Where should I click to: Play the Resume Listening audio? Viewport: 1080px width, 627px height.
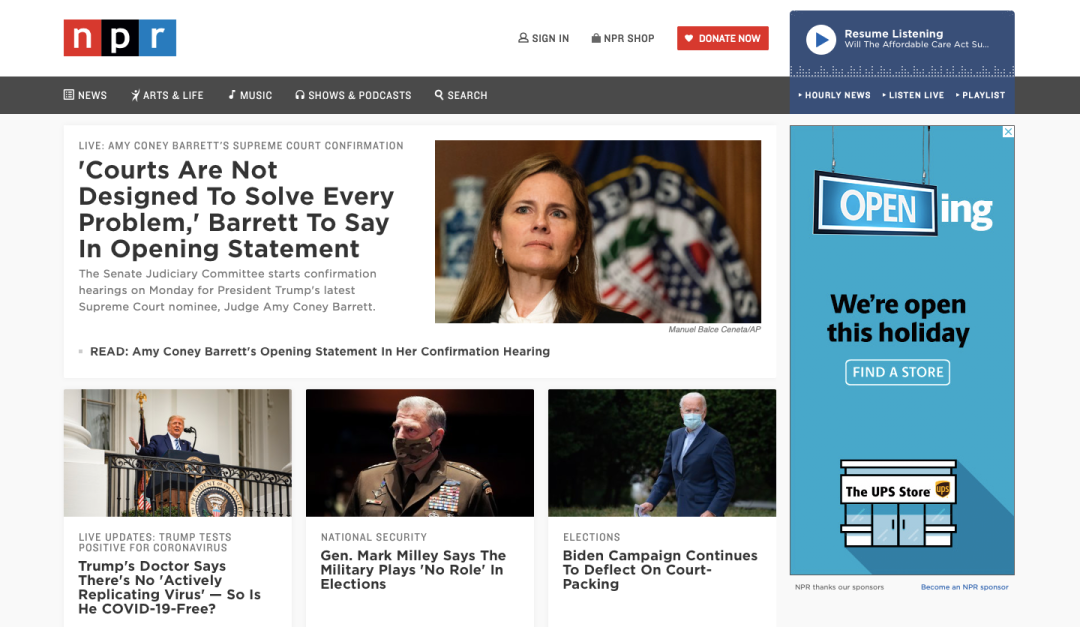[x=821, y=40]
